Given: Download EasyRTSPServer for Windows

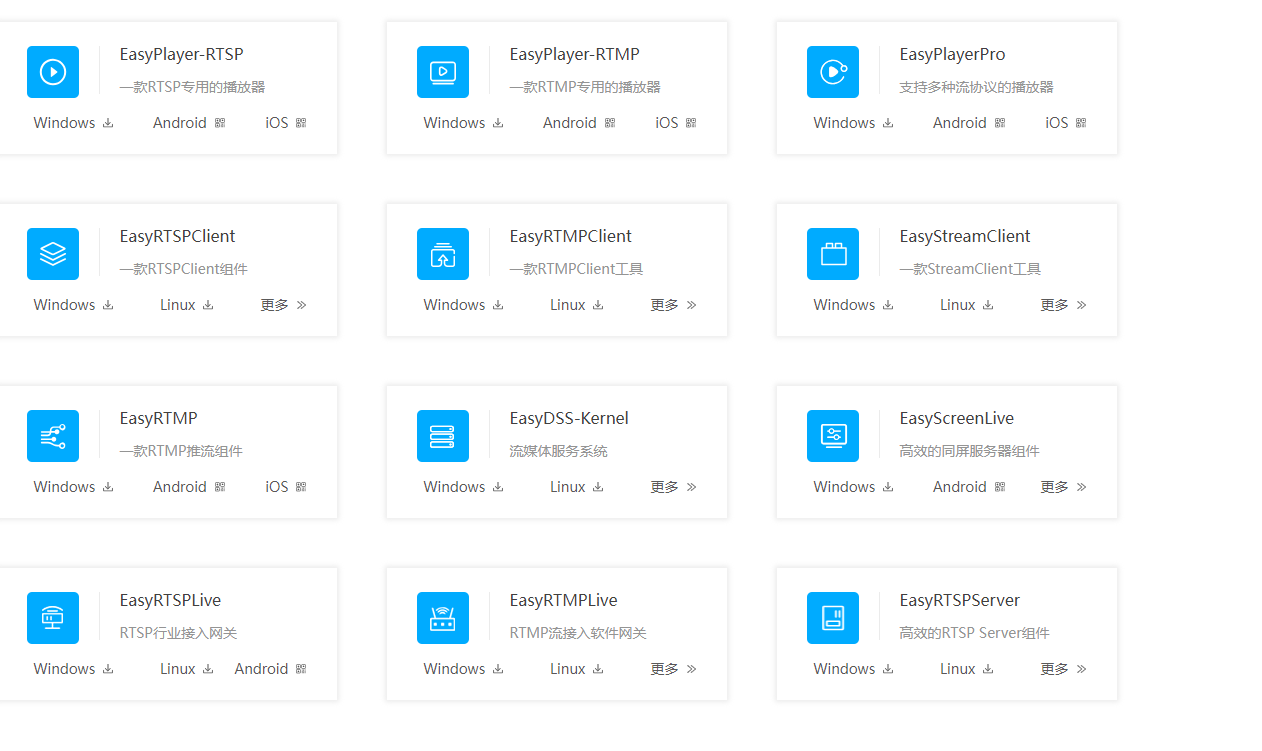Looking at the screenshot, I should click(854, 669).
